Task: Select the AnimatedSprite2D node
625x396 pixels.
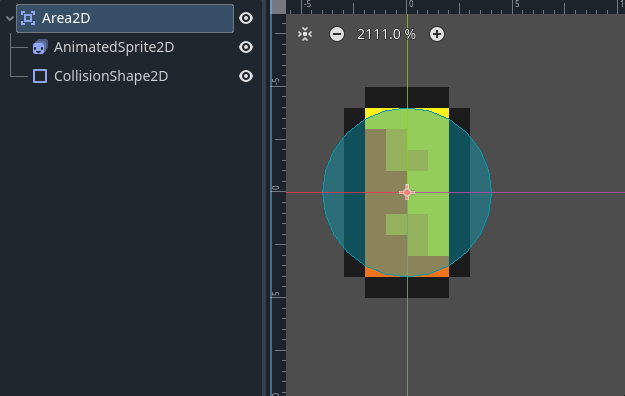Action: tap(114, 47)
